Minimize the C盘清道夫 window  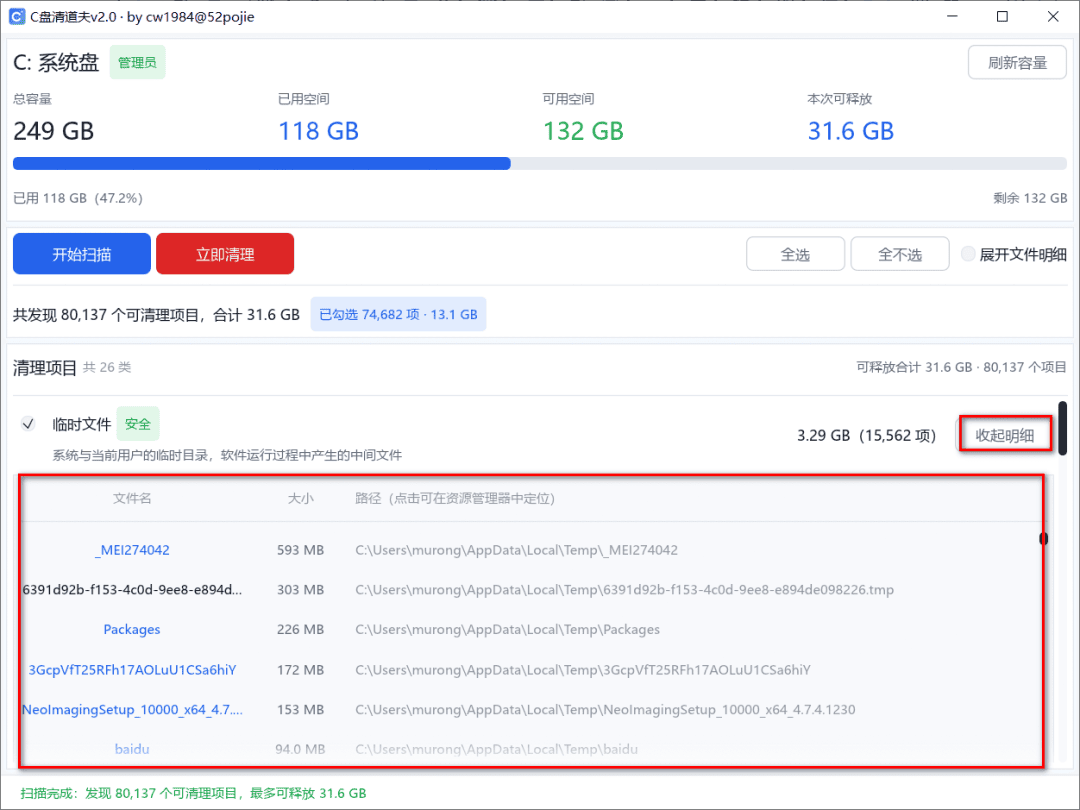click(x=952, y=17)
